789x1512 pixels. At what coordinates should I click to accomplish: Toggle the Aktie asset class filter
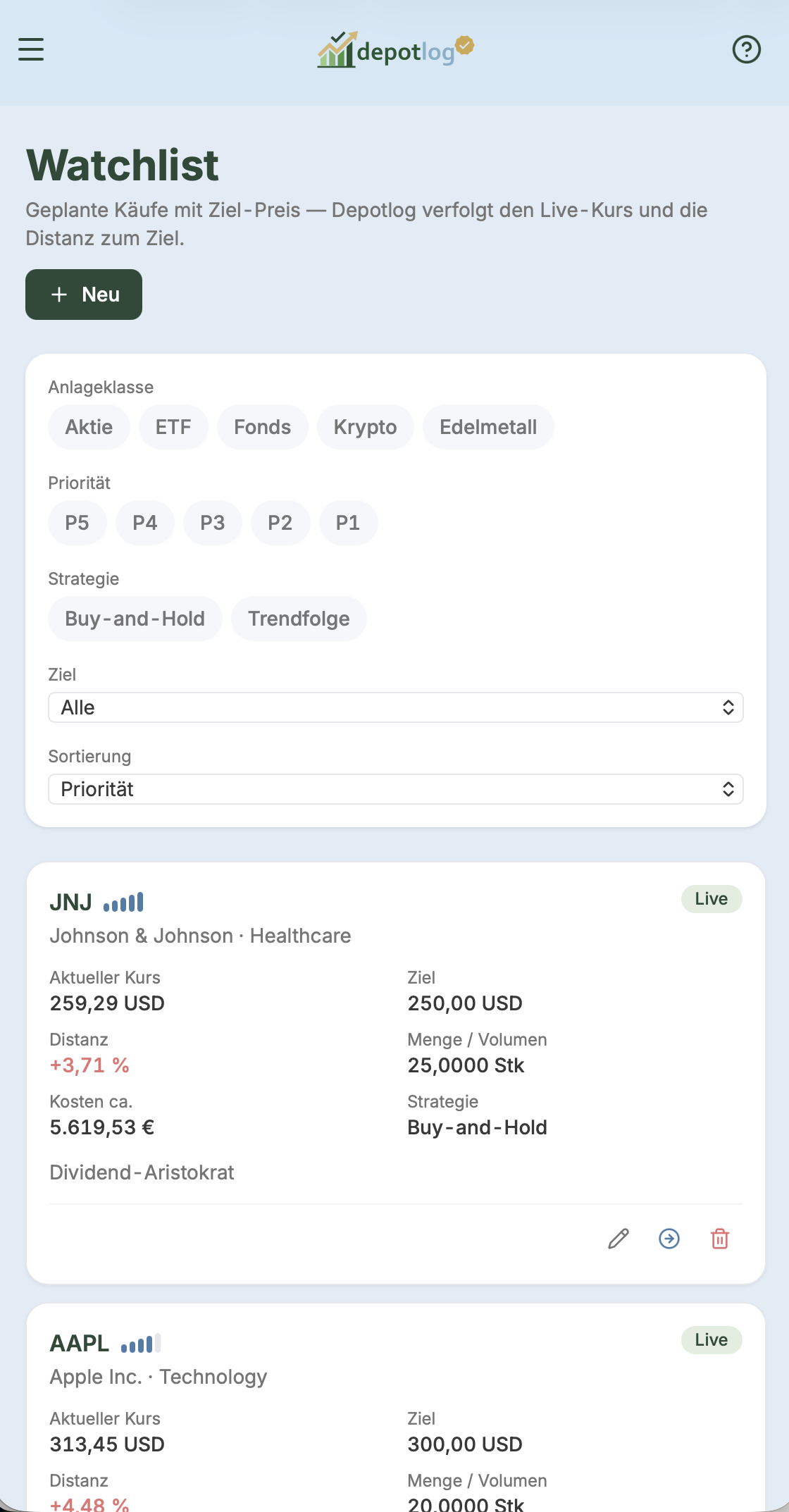(89, 427)
